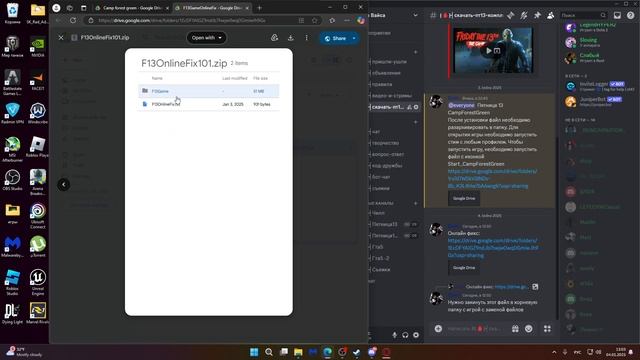Toggle Discord headphones deafen
640x360 pixels.
tap(405, 335)
